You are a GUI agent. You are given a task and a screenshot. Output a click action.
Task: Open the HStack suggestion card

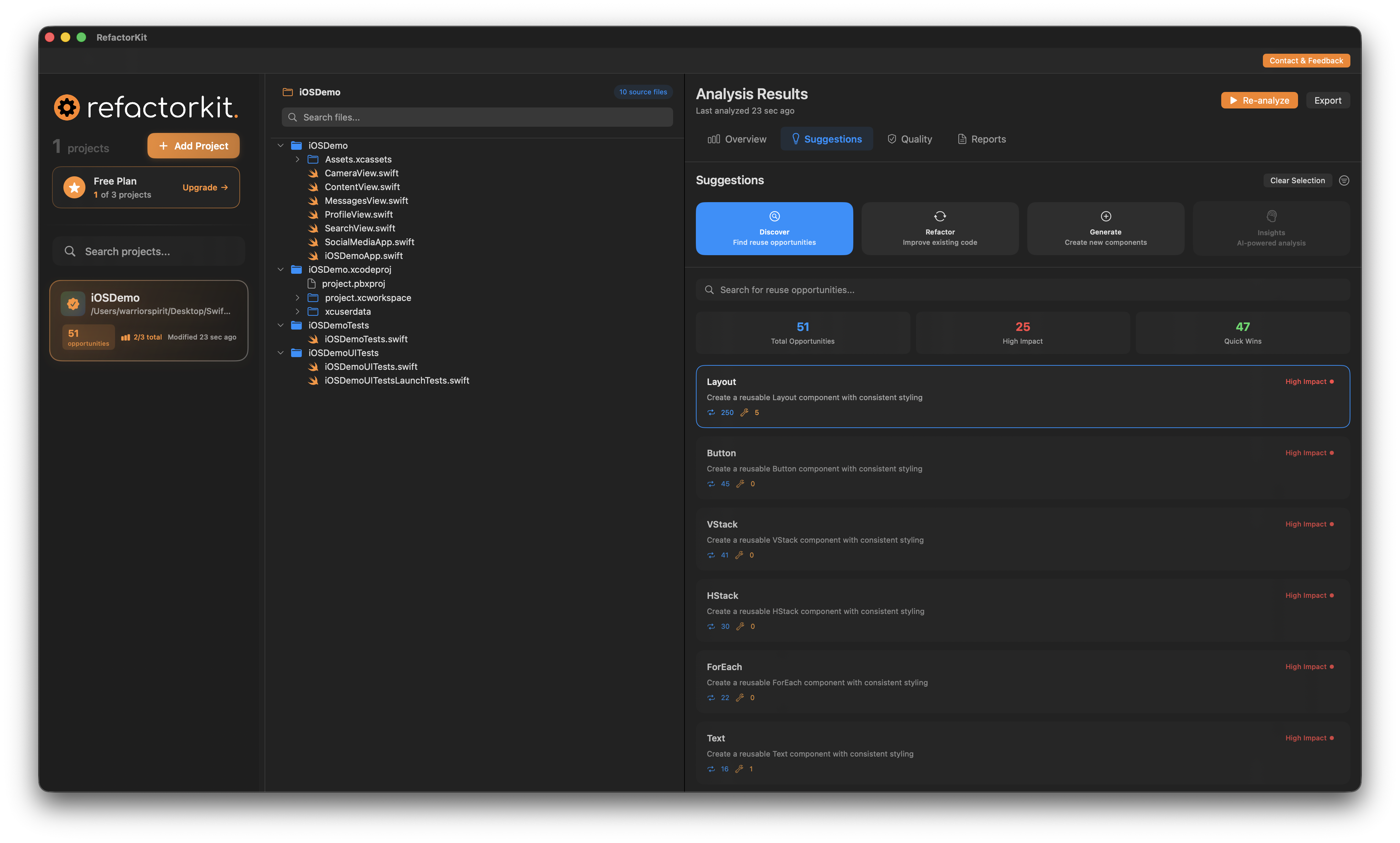point(1023,611)
